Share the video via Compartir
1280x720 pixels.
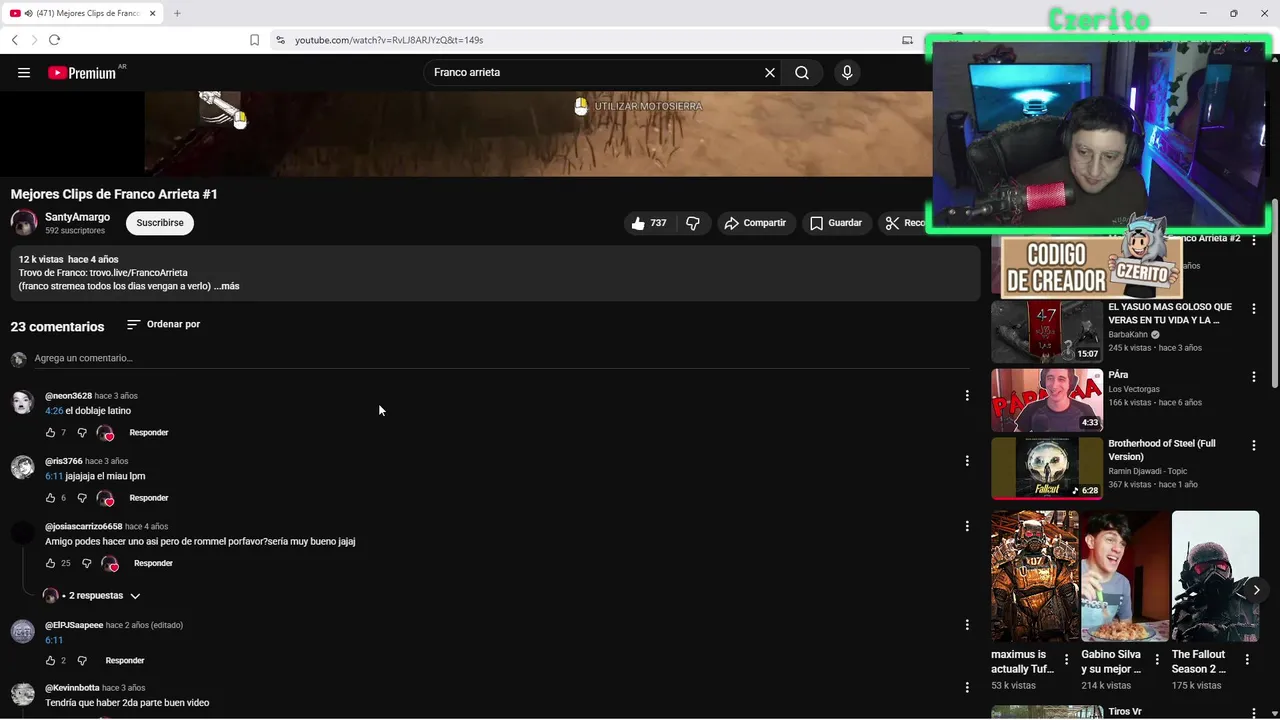(755, 223)
